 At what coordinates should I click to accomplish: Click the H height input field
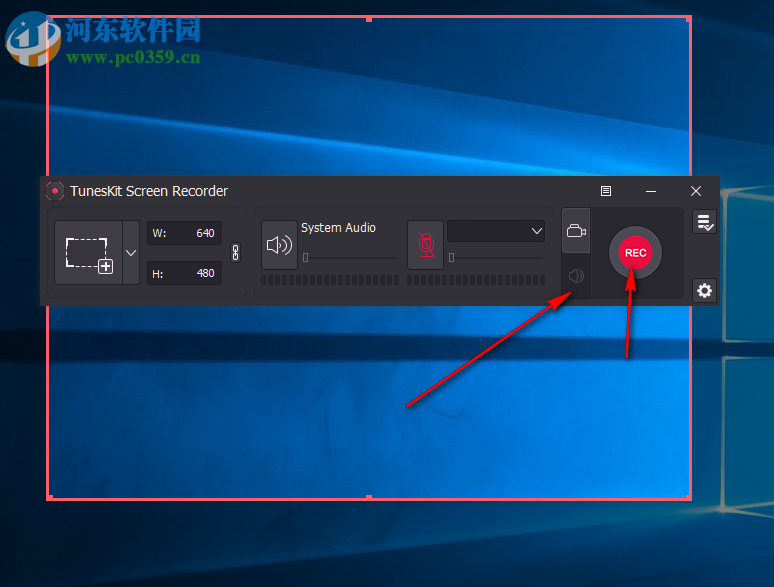[184, 273]
